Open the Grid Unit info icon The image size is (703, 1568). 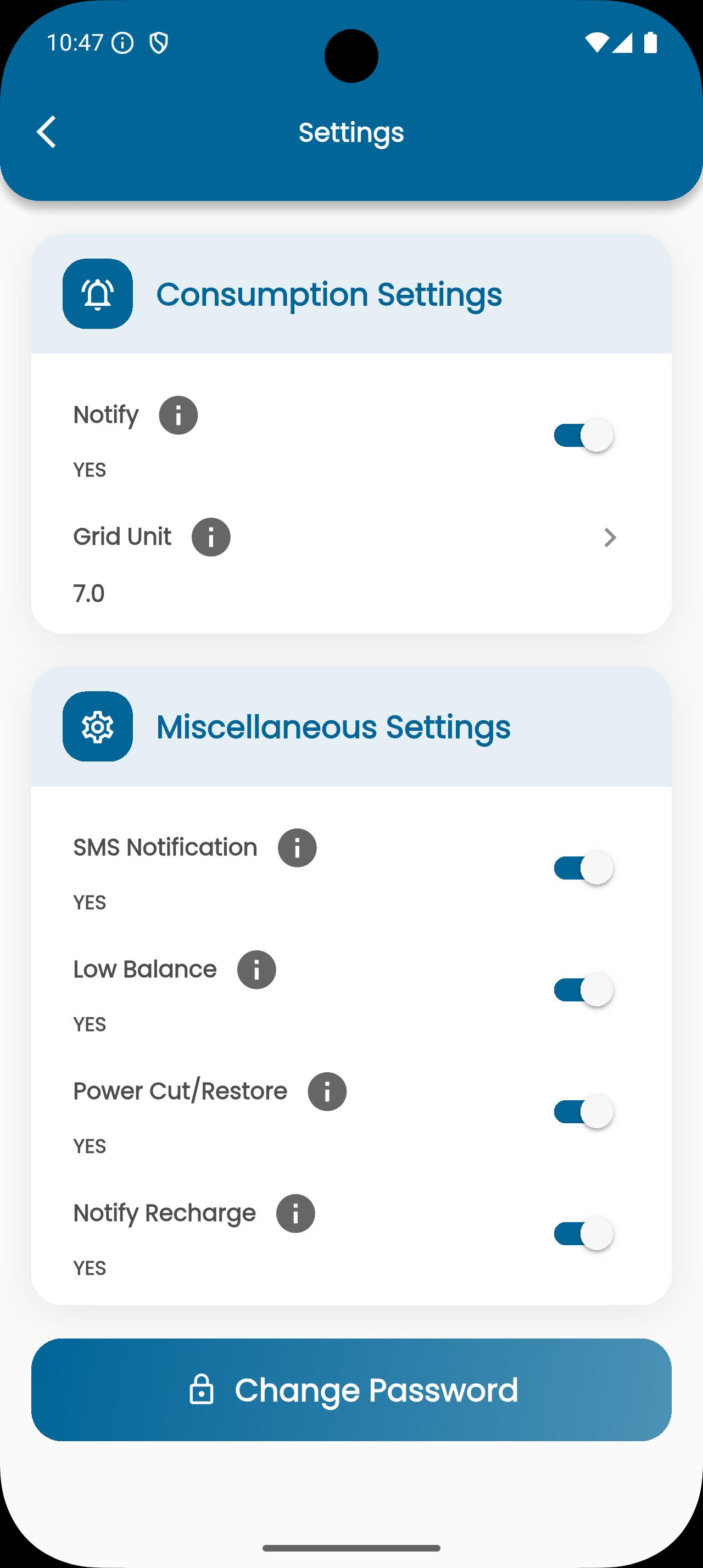pyautogui.click(x=210, y=537)
